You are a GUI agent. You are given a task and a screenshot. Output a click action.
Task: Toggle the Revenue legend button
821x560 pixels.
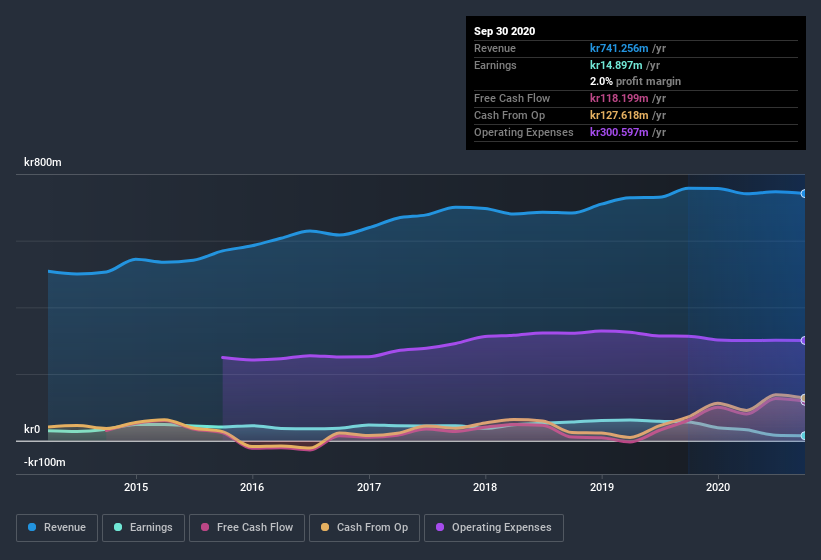coord(57,527)
